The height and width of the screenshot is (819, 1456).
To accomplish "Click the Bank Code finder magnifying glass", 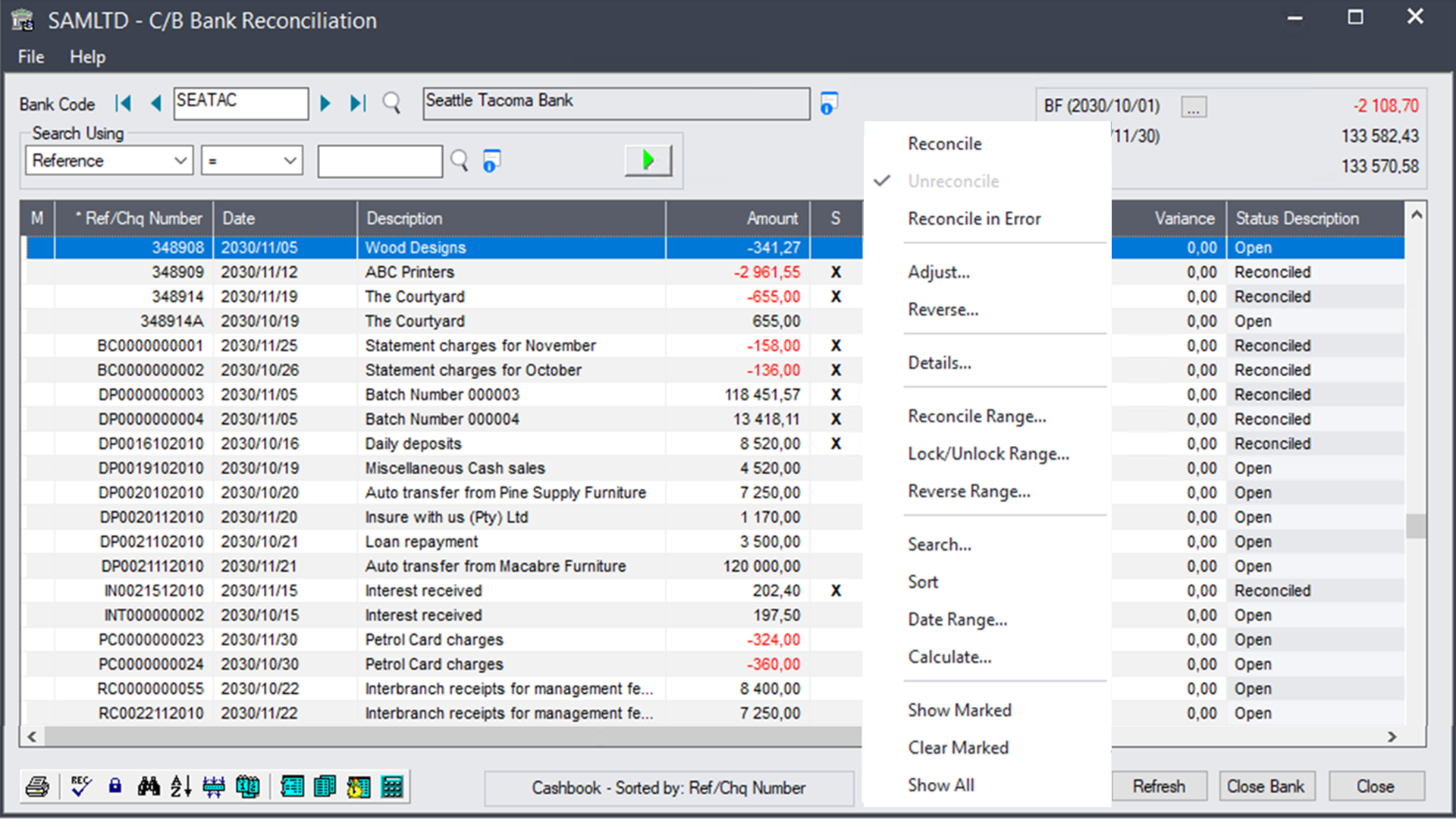I will (x=391, y=103).
